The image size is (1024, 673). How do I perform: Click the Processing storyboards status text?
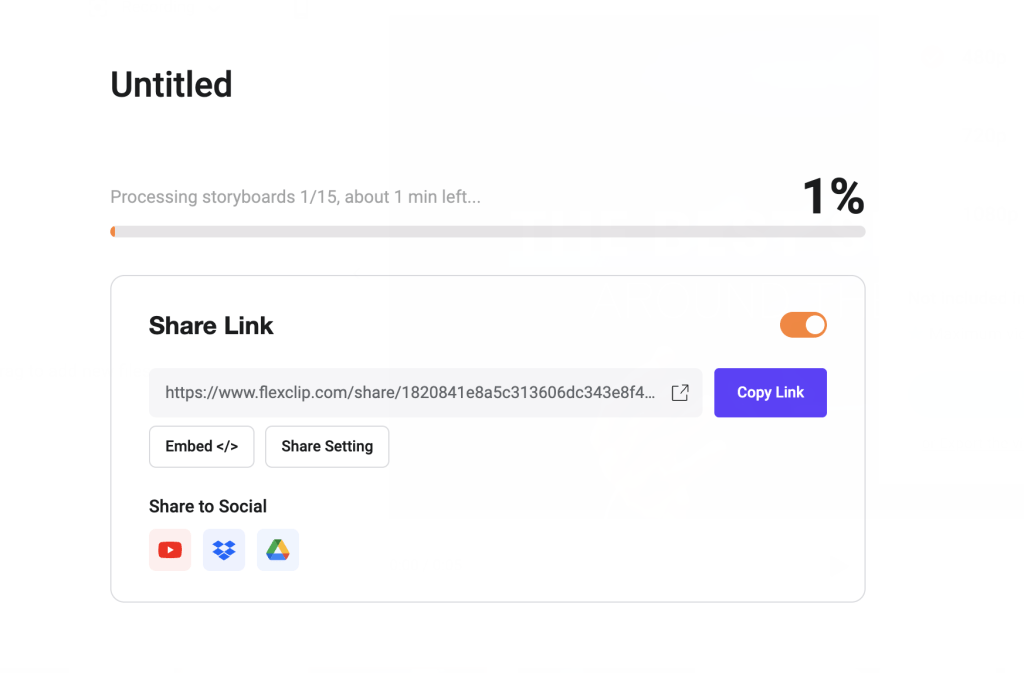point(295,196)
